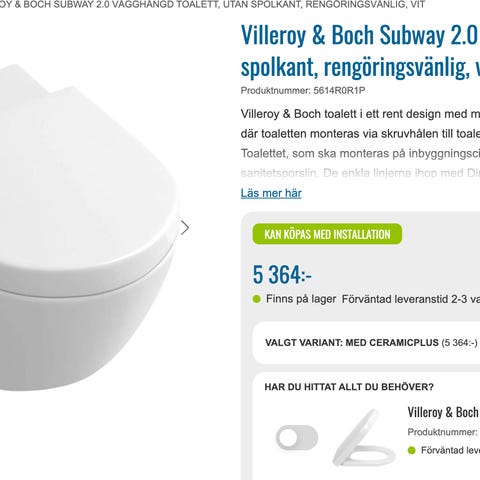
Task: Click the accessory Produktnummer label
Action: point(443,432)
